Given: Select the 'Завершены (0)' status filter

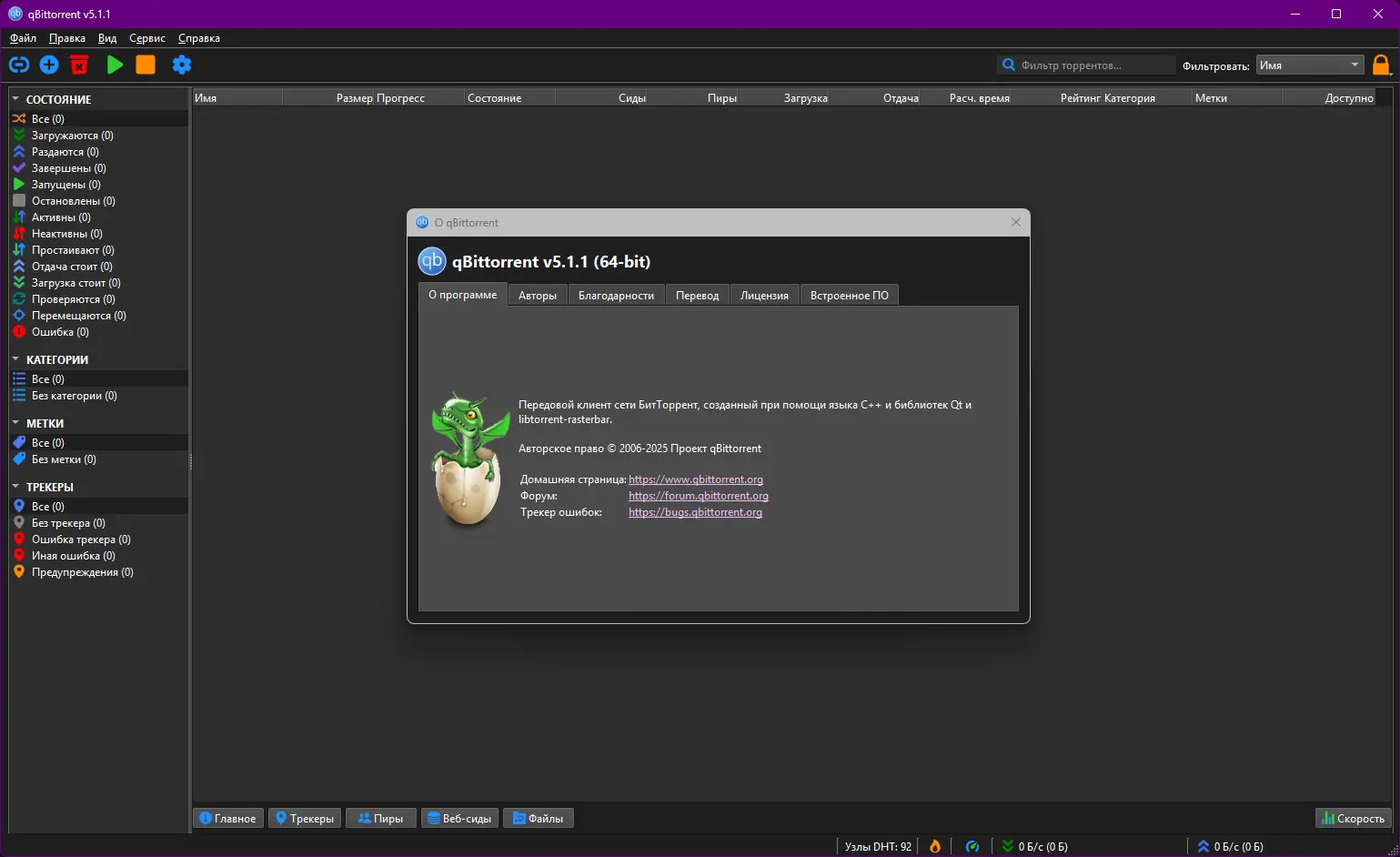Looking at the screenshot, I should click(99, 168).
